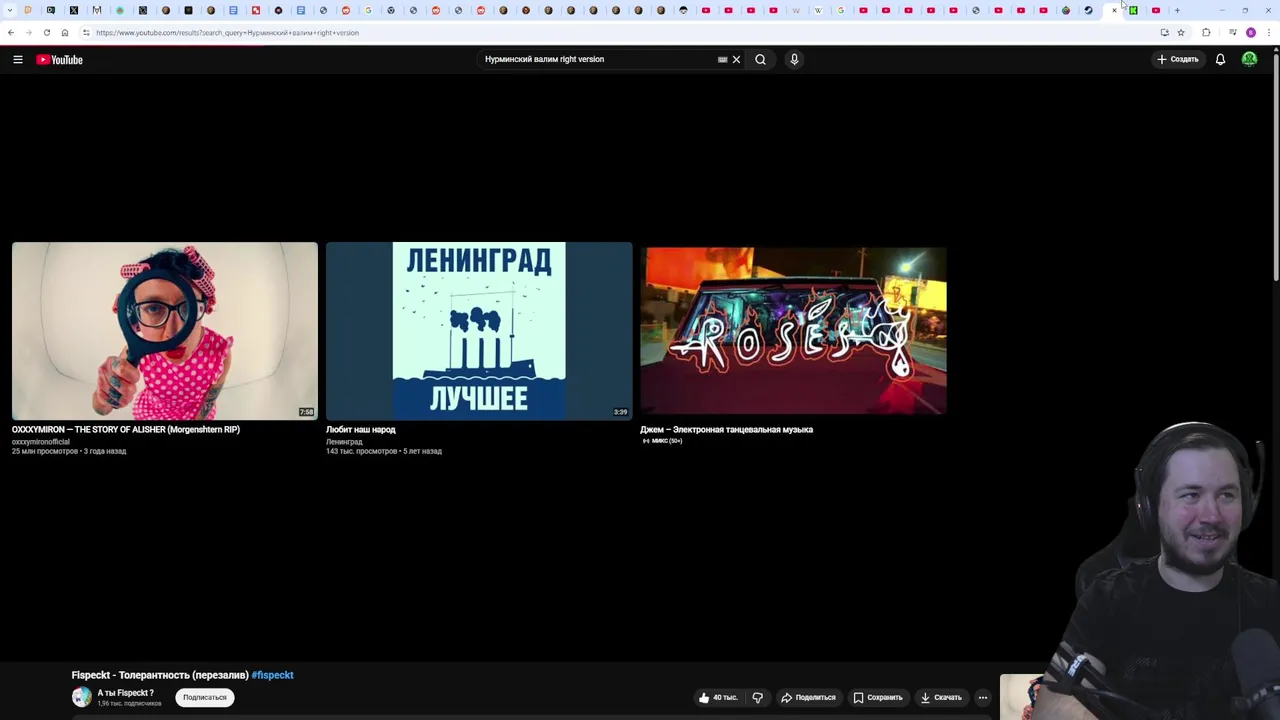
Task: Open the ROSES mix thumbnail
Action: (x=793, y=331)
